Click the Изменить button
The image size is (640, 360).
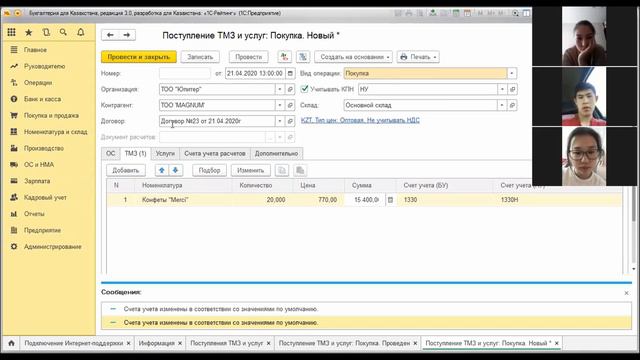pyautogui.click(x=251, y=170)
